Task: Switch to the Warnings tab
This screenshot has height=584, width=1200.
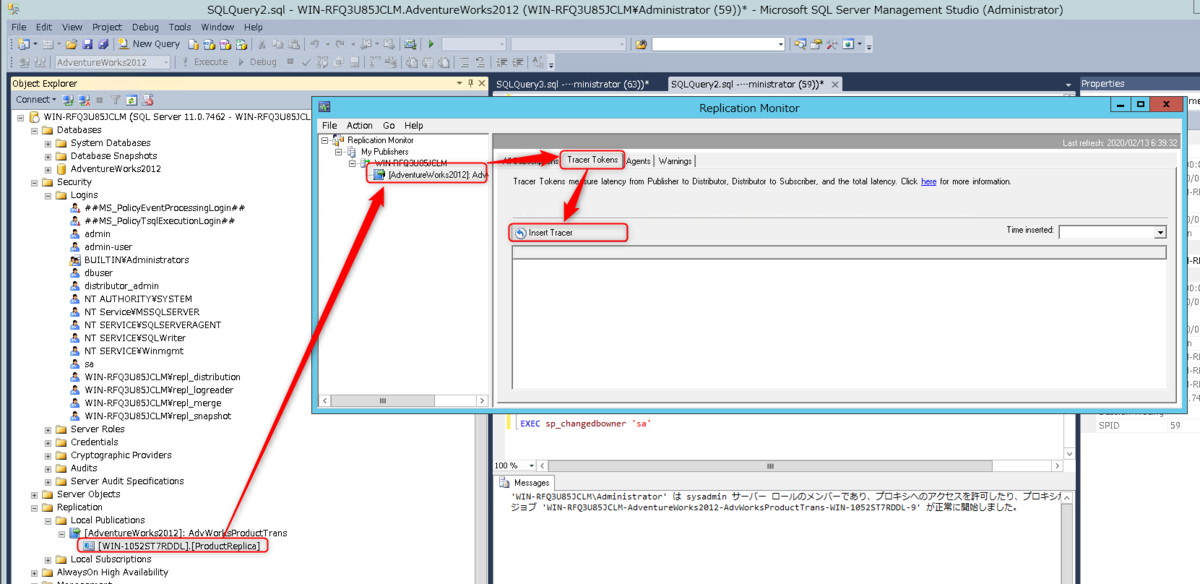Action: click(x=675, y=160)
